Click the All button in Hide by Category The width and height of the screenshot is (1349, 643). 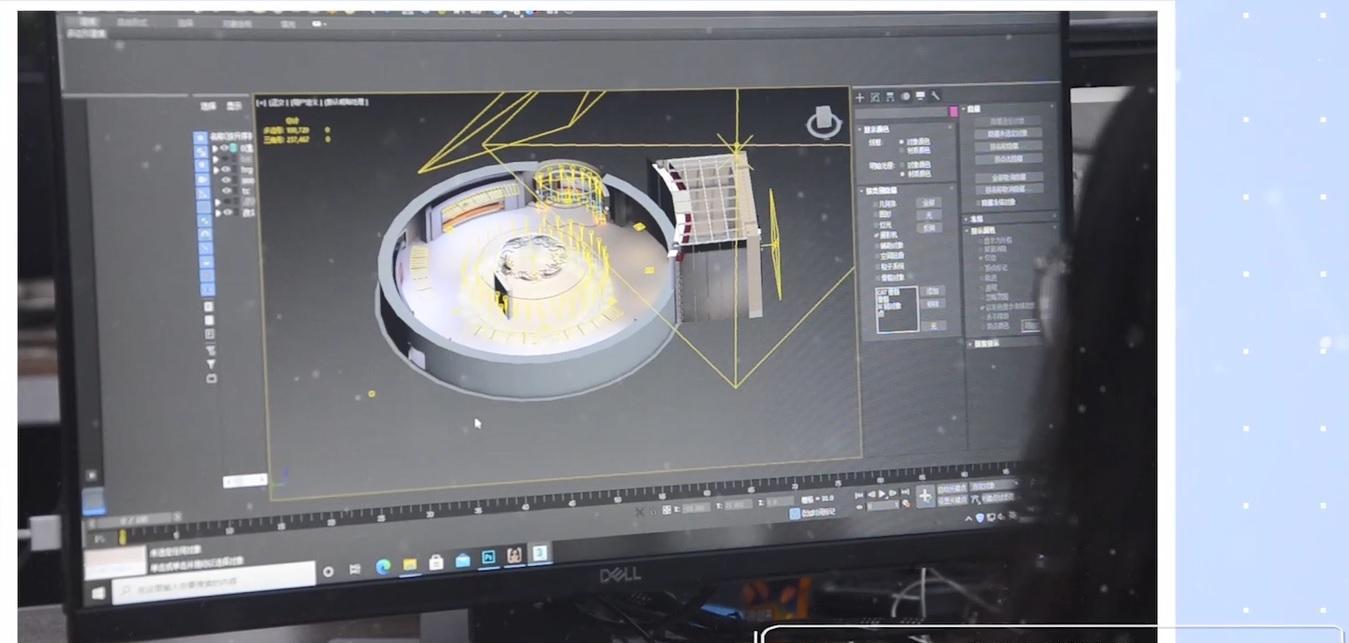point(928,203)
